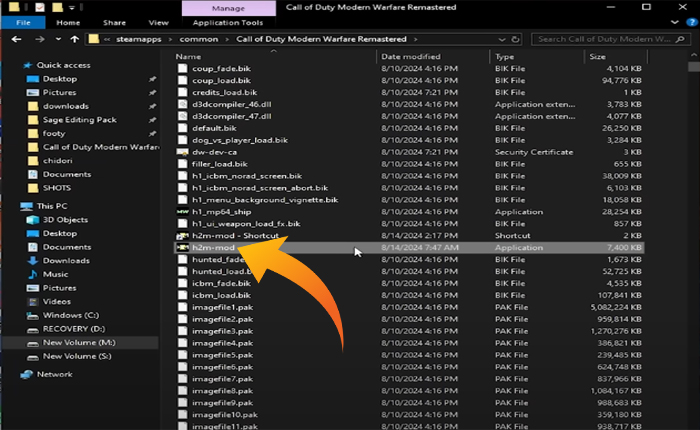Sort by the Name column header

pyautogui.click(x=188, y=57)
